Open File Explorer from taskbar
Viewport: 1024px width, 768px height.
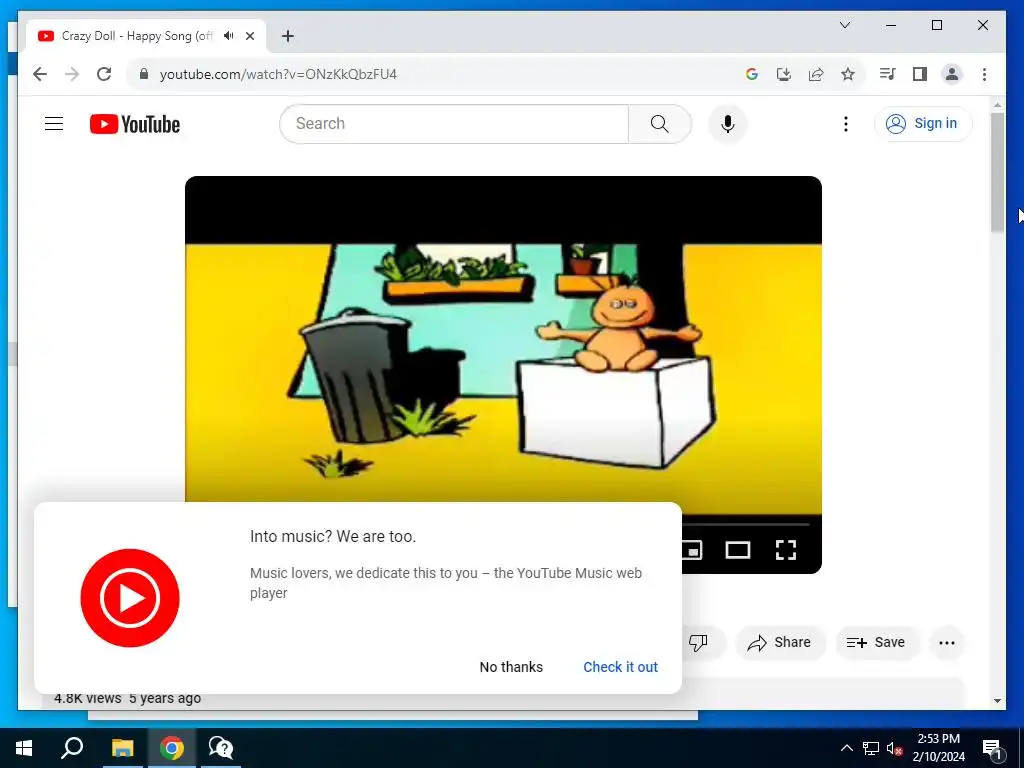click(x=122, y=748)
